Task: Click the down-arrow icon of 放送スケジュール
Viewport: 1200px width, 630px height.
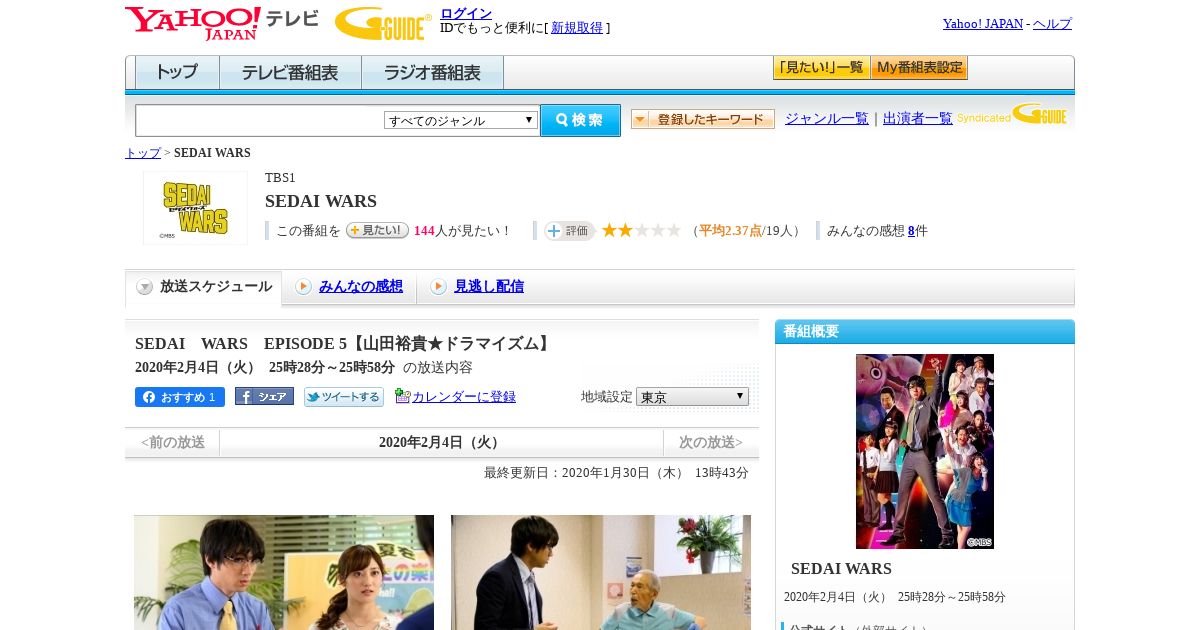Action: coord(145,287)
